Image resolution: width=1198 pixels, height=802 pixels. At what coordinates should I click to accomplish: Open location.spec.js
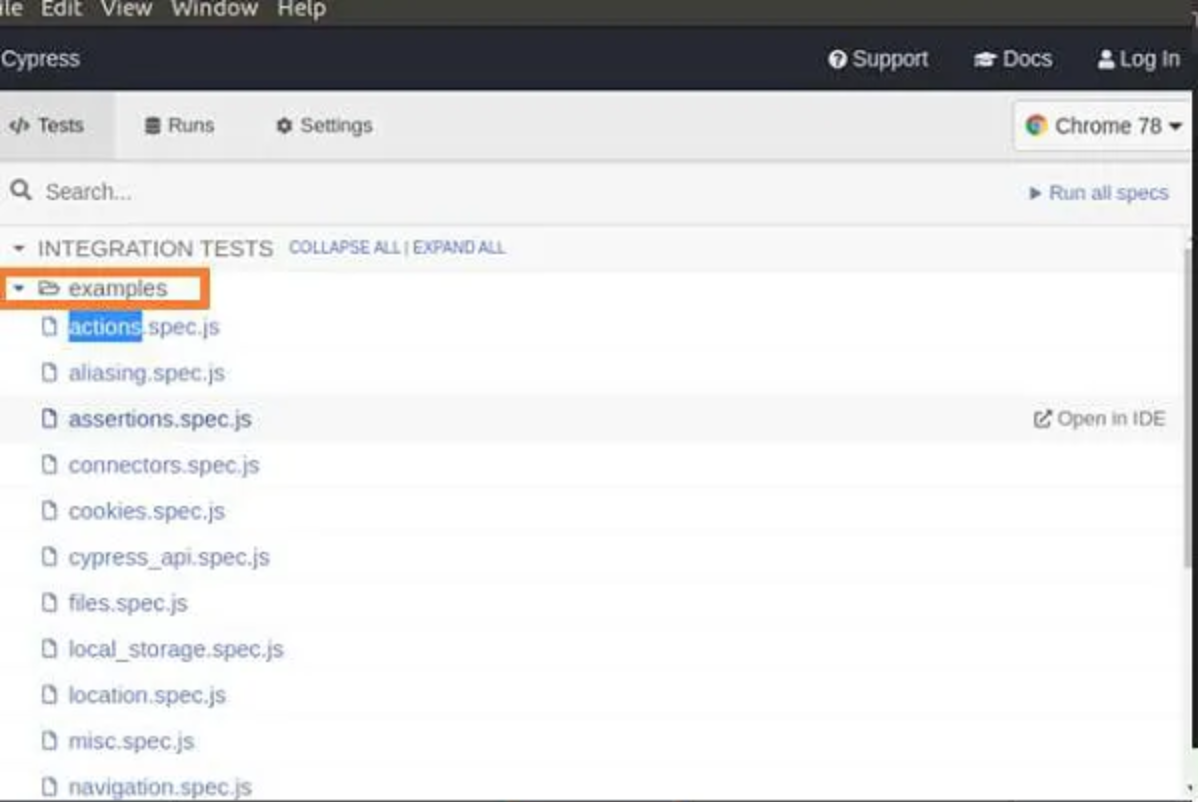pos(147,695)
